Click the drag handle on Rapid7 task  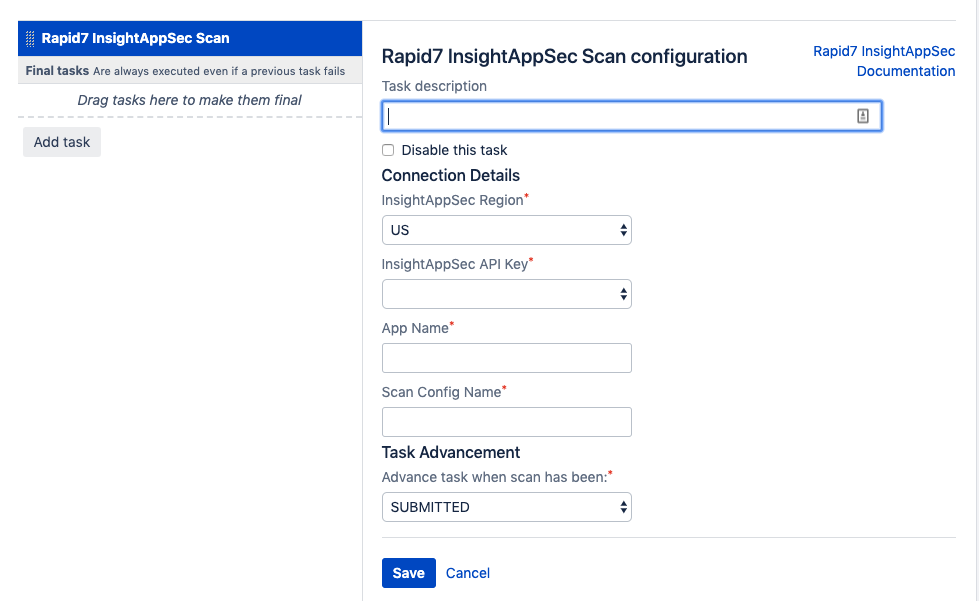(31, 39)
